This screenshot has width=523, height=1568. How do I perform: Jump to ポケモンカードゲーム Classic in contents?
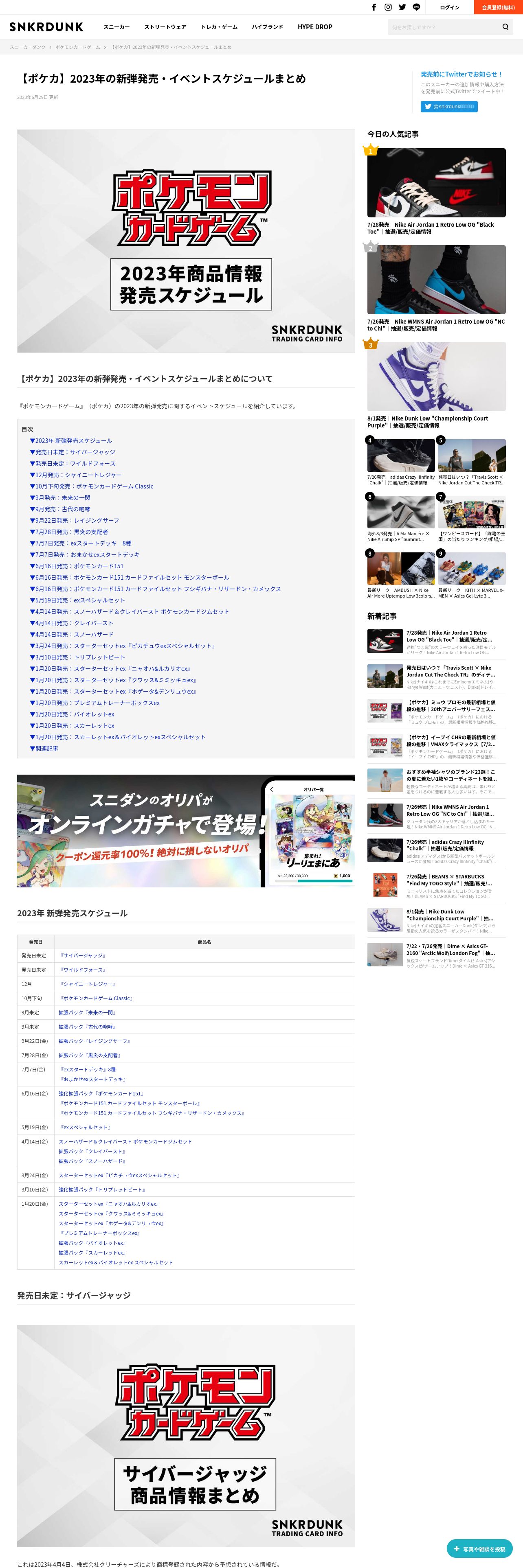91,486
